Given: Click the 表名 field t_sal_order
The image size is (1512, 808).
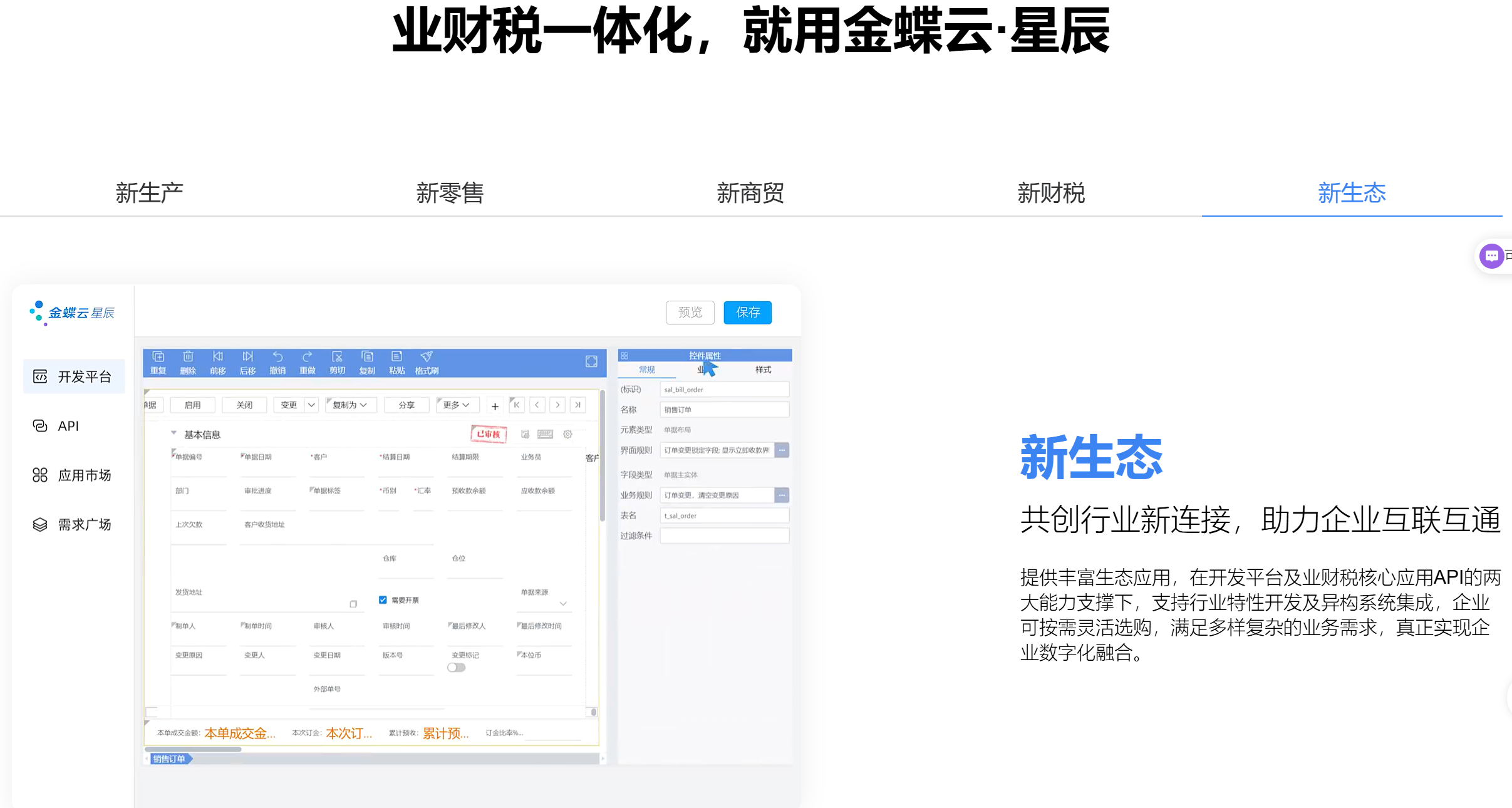Looking at the screenshot, I should pos(725,515).
